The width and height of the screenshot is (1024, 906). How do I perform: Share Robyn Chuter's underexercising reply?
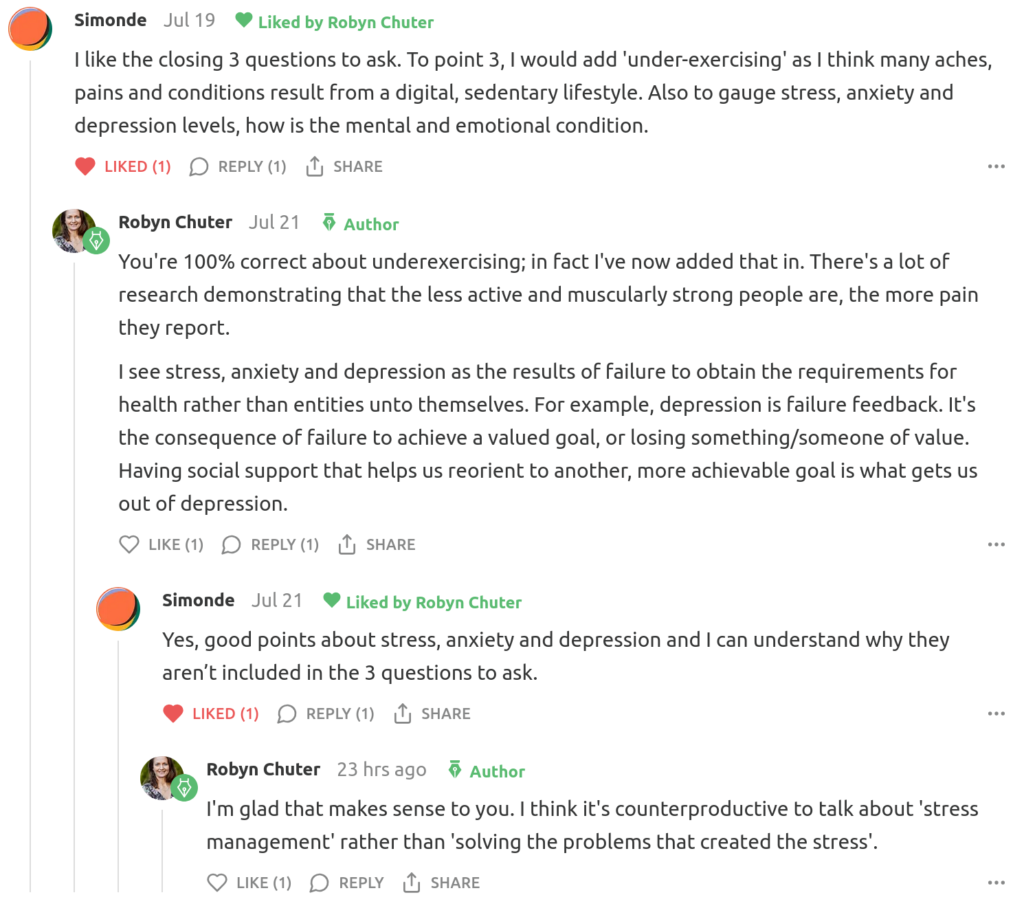tap(377, 545)
